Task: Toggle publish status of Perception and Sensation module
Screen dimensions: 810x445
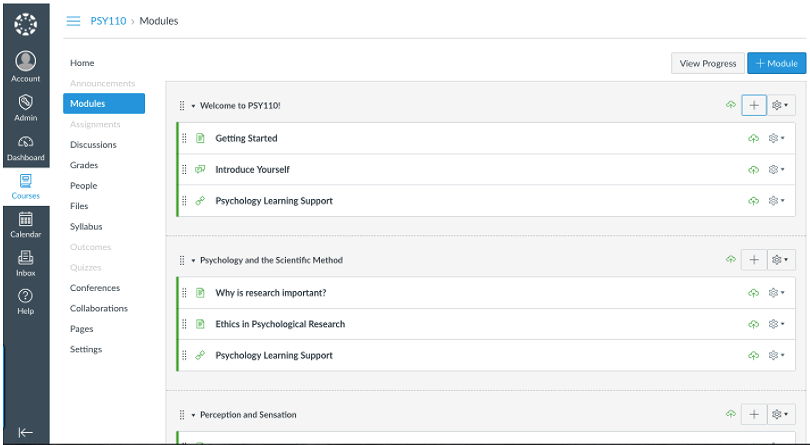Action: coord(730,414)
